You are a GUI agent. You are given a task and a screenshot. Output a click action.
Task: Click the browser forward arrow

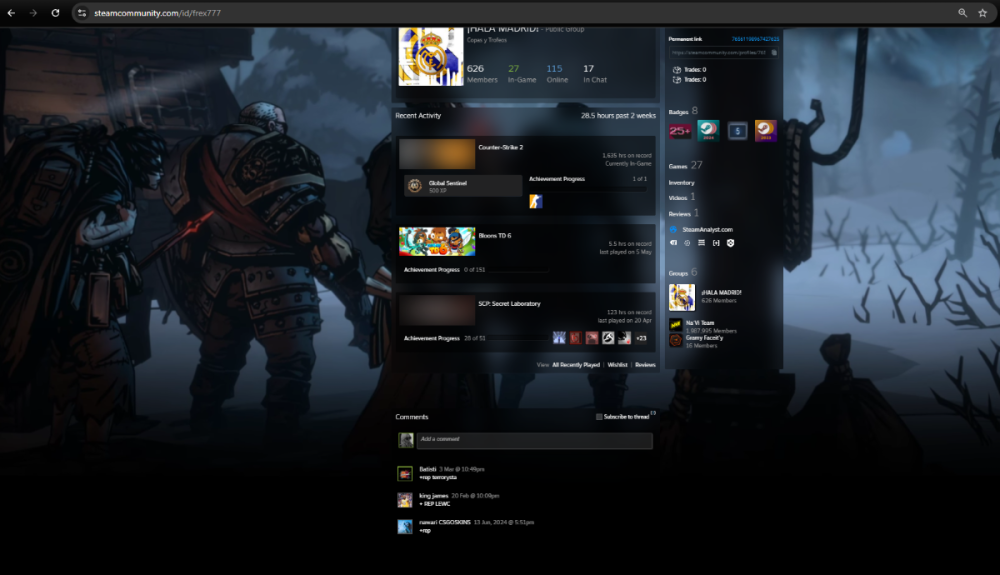pyautogui.click(x=33, y=13)
